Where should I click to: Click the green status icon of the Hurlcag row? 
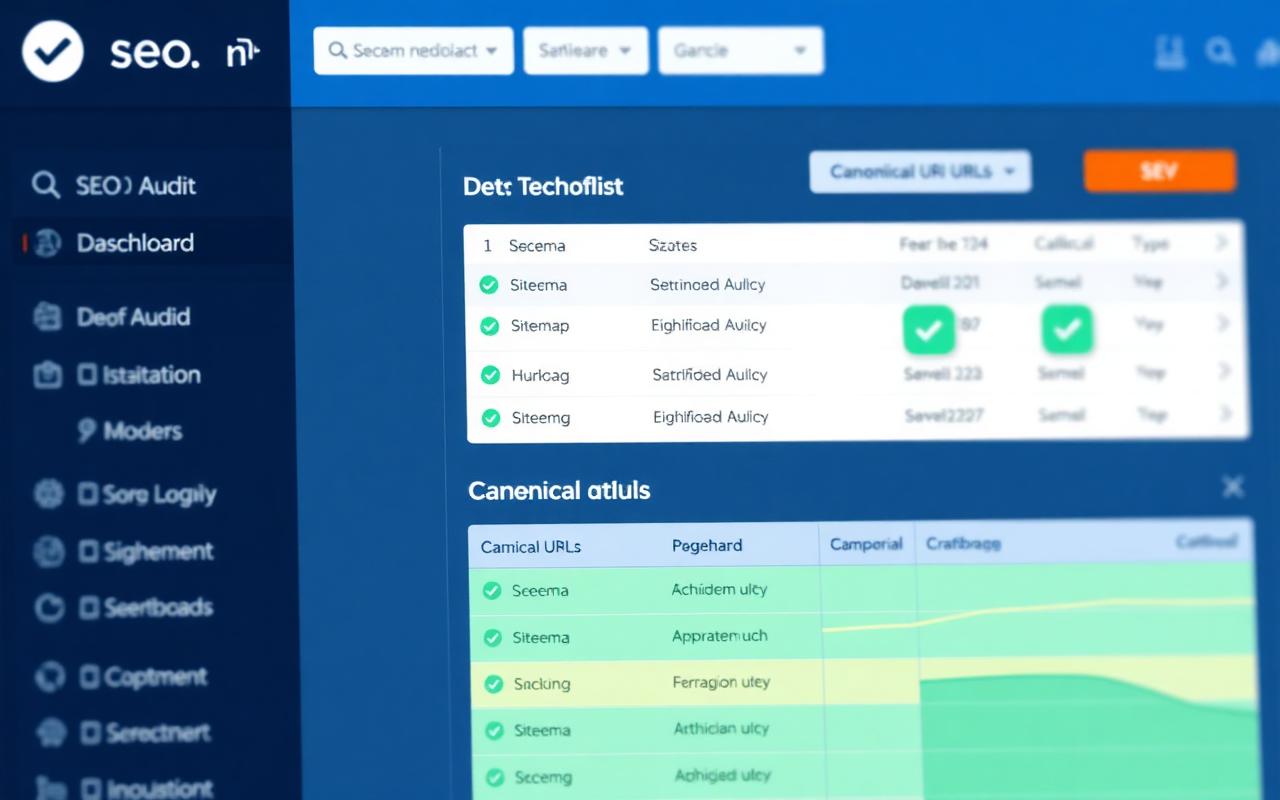click(x=490, y=375)
